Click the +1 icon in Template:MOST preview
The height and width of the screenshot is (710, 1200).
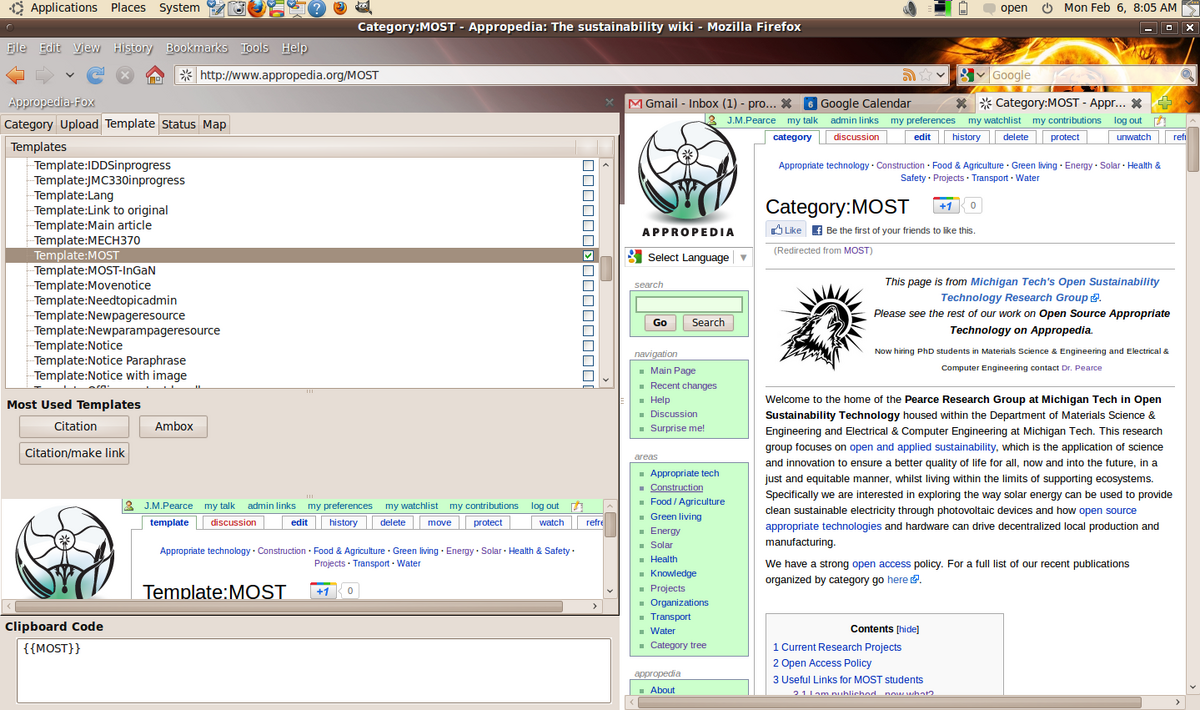coord(323,591)
